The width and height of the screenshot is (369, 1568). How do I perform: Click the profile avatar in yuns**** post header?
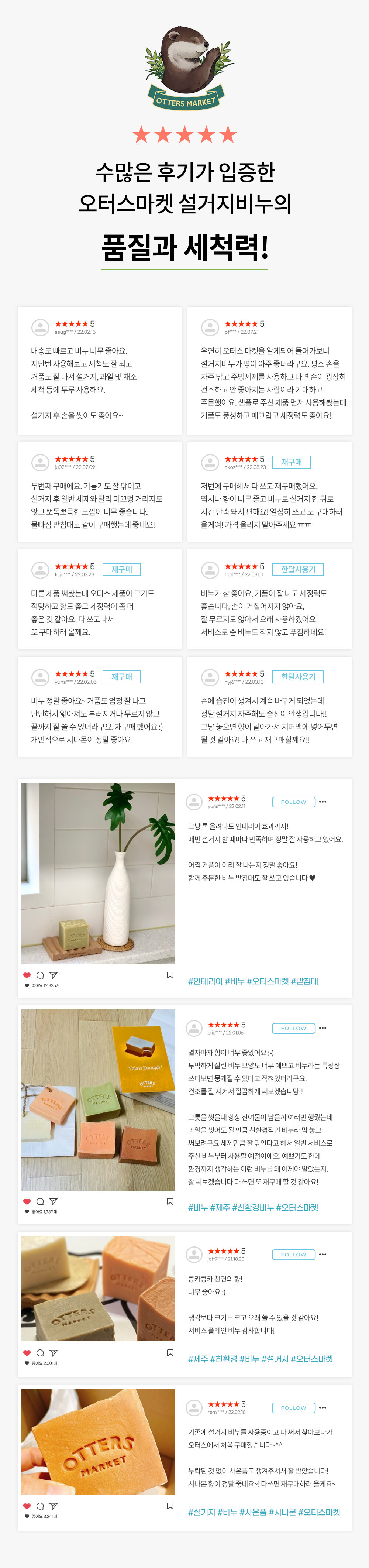[x=194, y=802]
